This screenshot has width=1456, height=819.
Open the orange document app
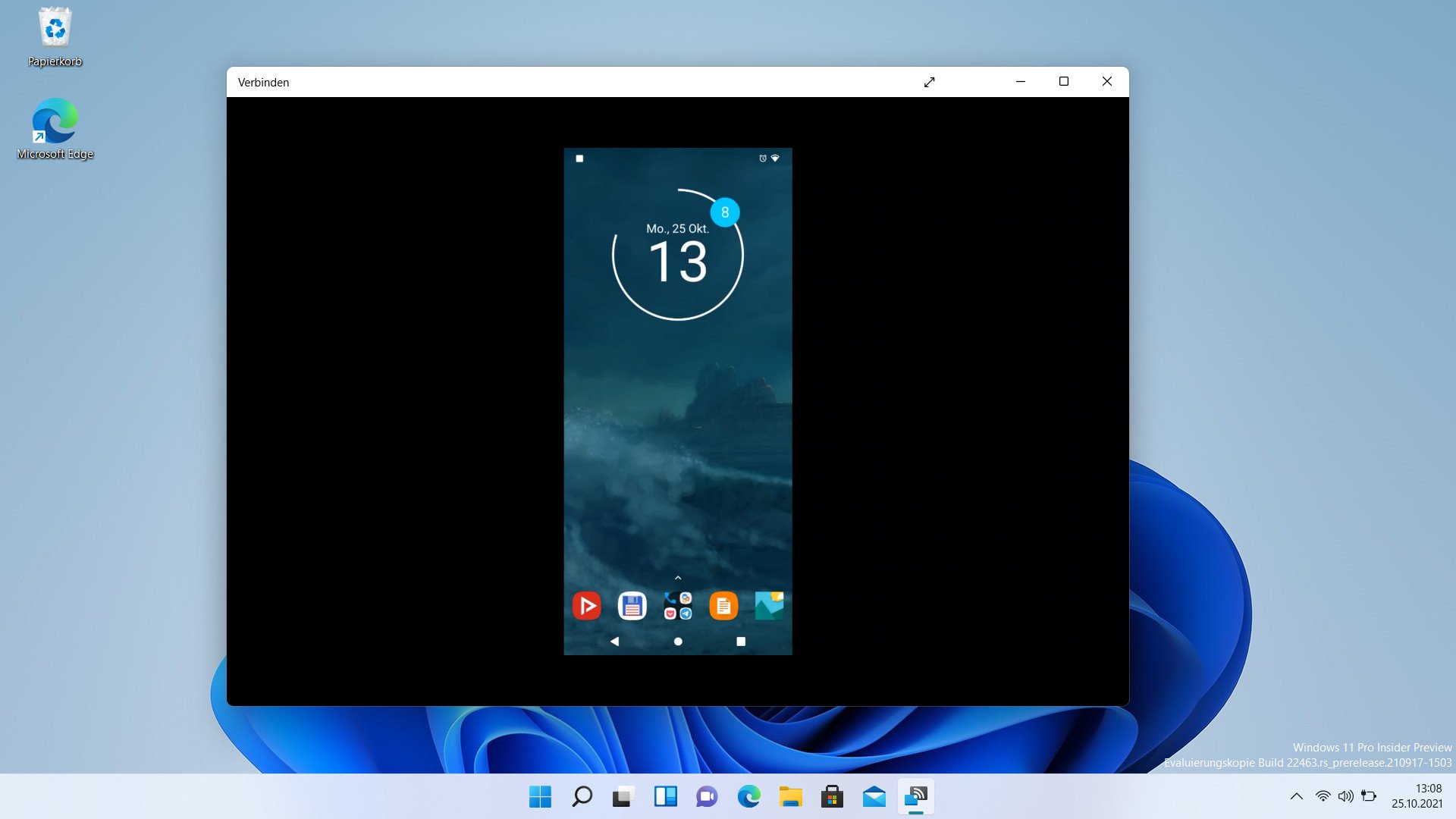coord(723,604)
